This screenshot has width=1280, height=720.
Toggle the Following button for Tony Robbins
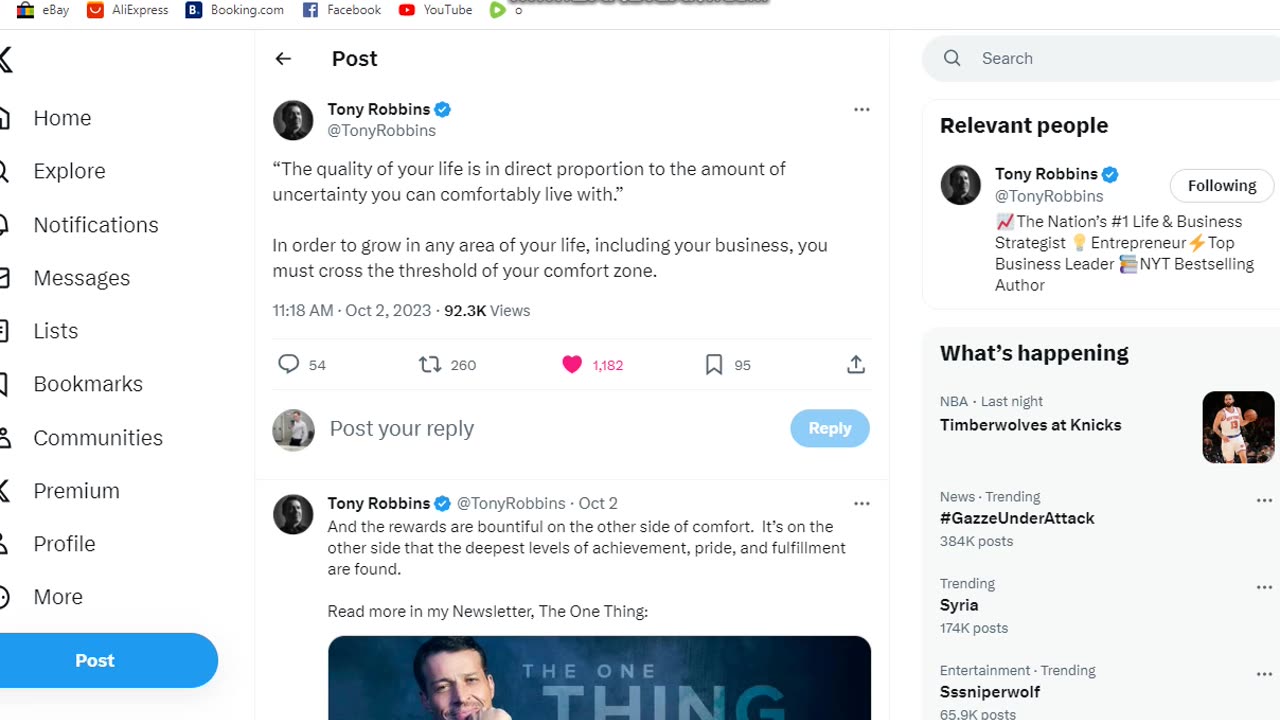click(x=1221, y=186)
